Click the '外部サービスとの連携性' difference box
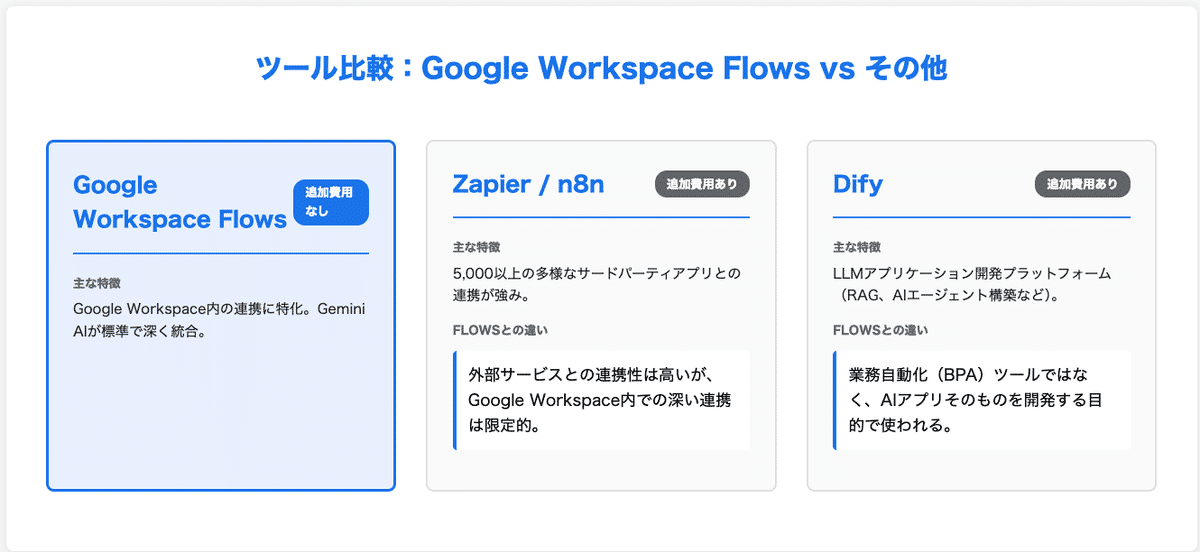 [x=602, y=400]
